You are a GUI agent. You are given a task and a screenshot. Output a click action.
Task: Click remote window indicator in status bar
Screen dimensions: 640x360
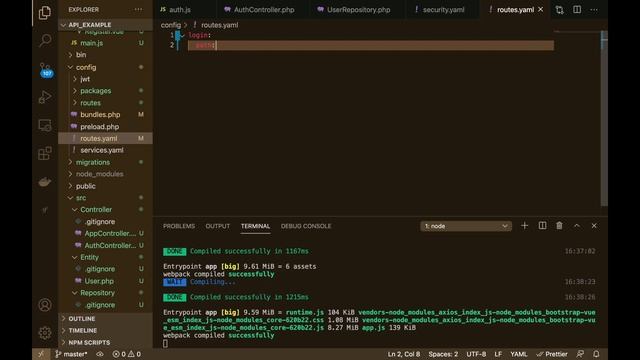pos(41,354)
